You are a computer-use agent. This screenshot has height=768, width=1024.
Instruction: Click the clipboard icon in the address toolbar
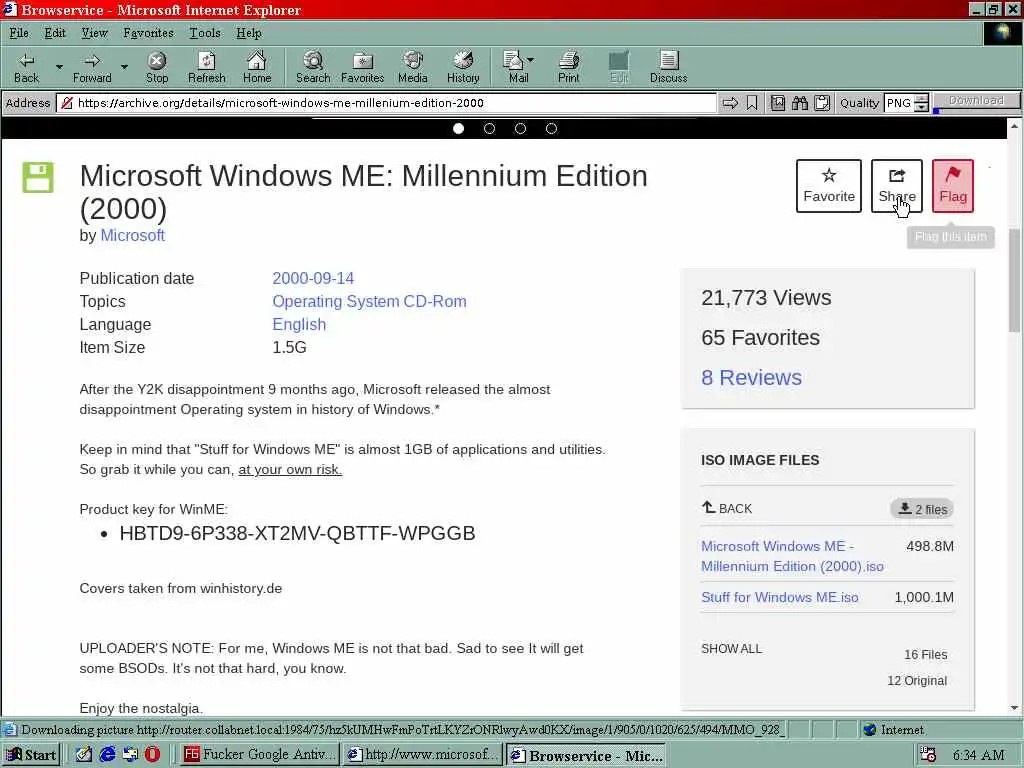(822, 103)
